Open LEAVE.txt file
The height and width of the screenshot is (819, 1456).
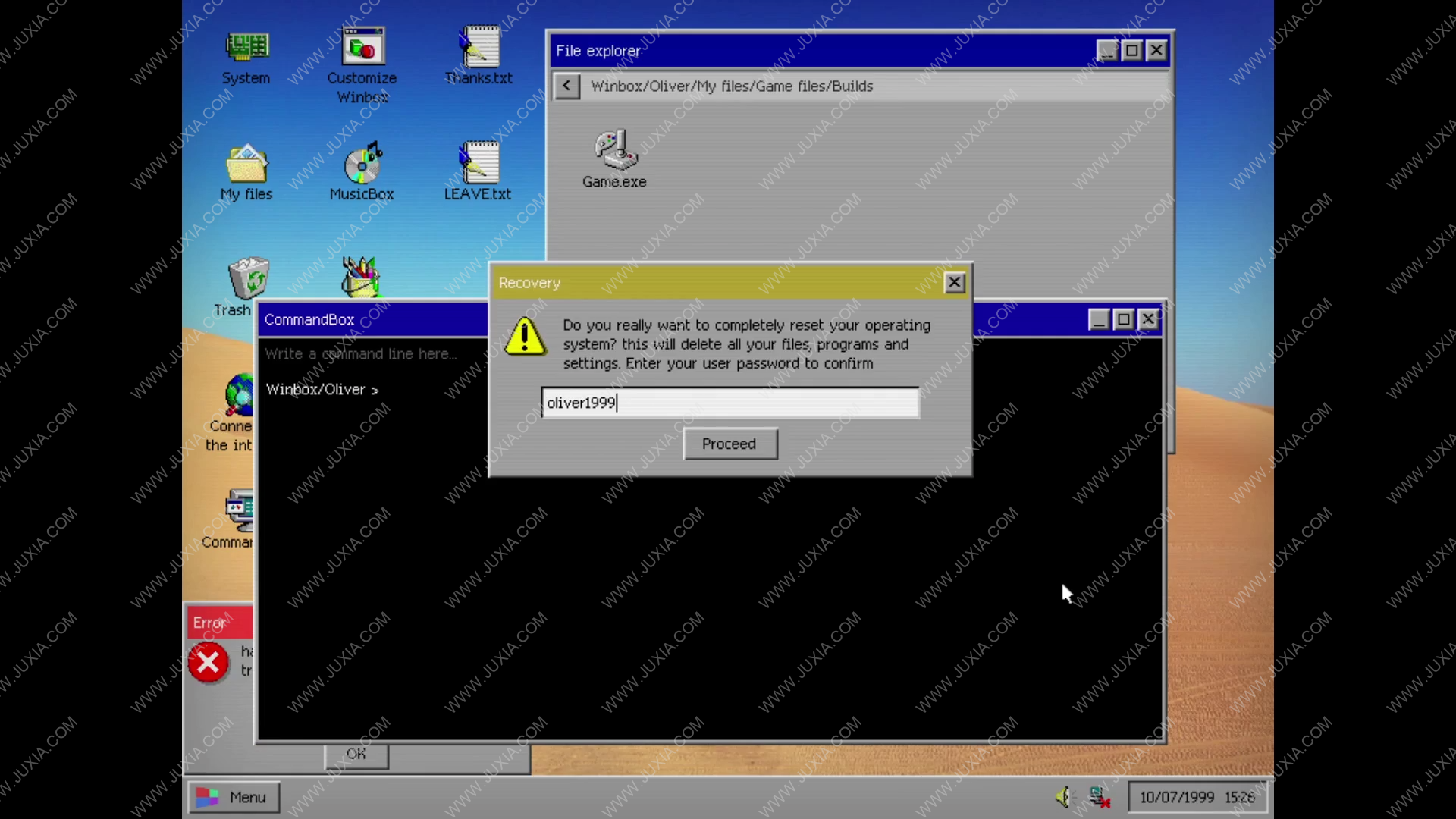(x=476, y=164)
